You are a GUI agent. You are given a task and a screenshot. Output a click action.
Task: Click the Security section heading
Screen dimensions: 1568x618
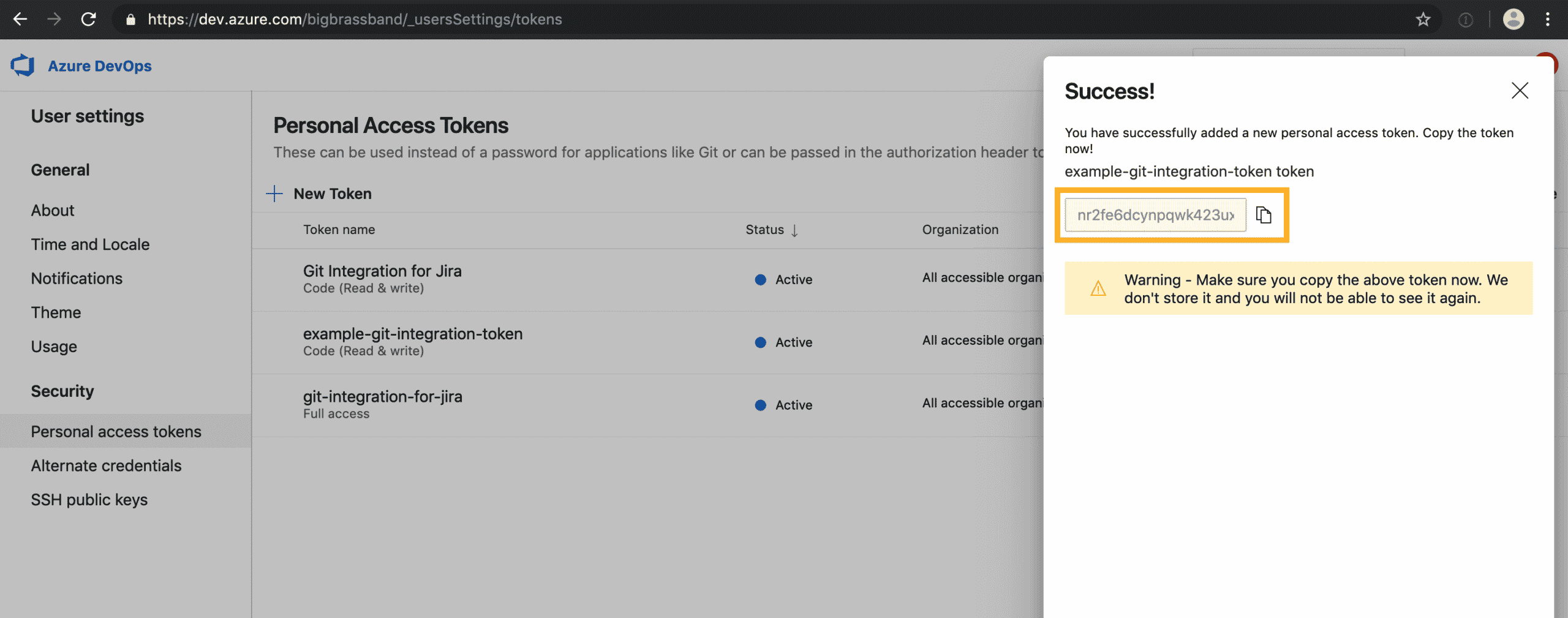coord(62,391)
